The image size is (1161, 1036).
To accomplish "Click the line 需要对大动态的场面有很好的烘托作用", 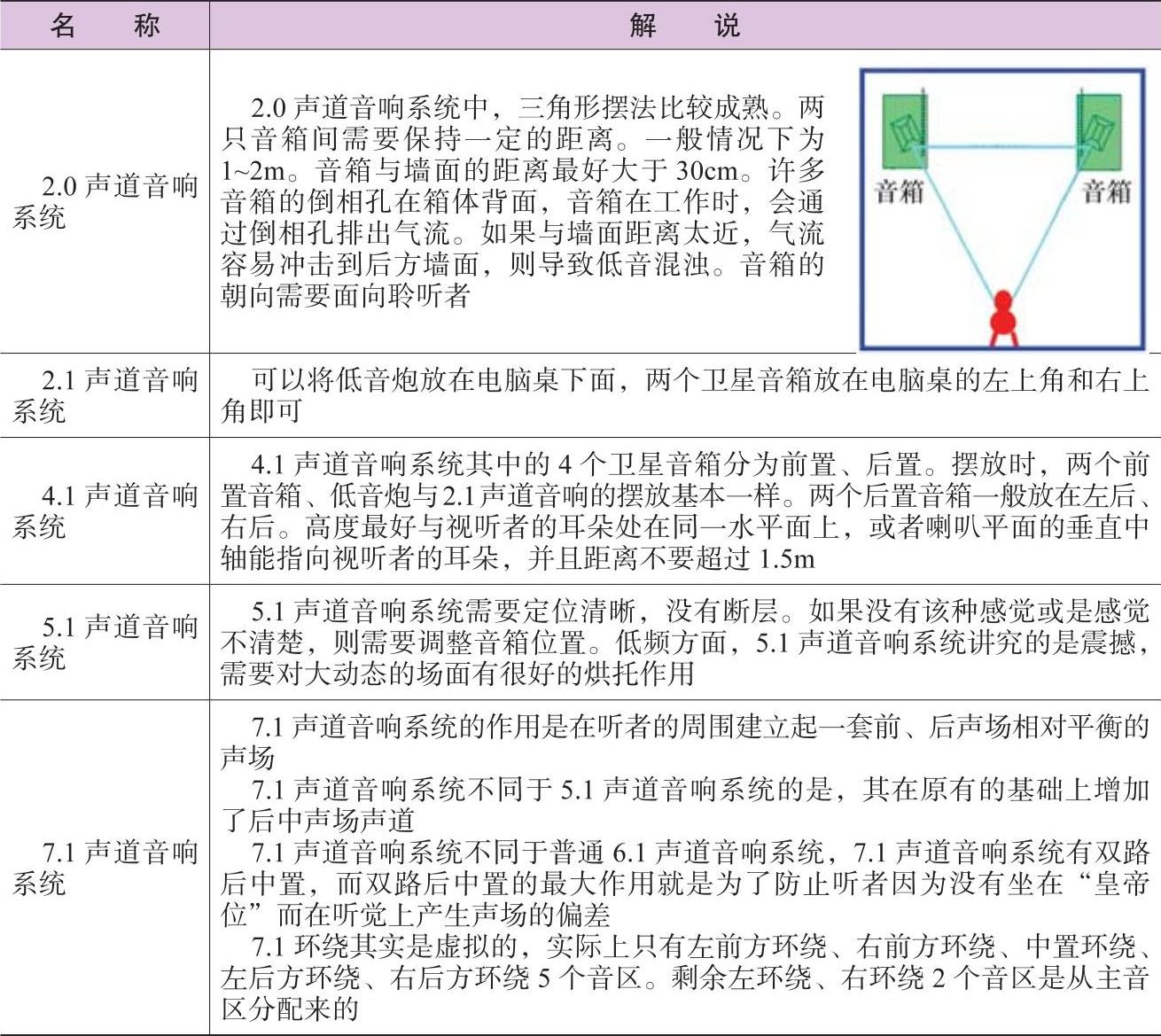I will pyautogui.click(x=457, y=673).
